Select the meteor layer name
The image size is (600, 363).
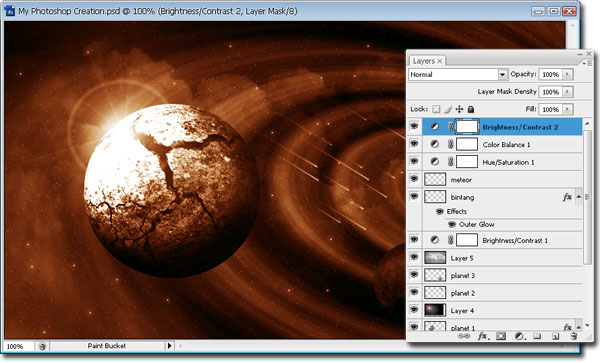pyautogui.click(x=461, y=180)
